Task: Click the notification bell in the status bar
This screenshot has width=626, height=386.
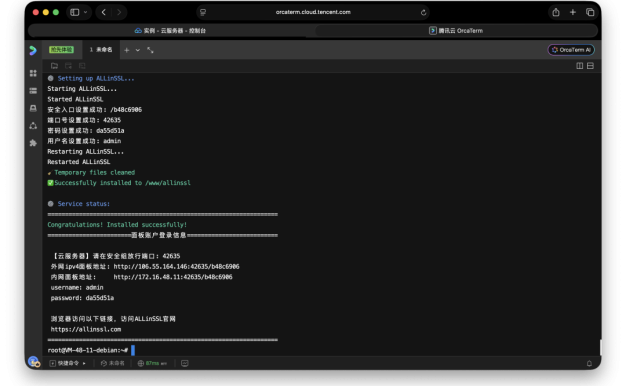Action: point(589,363)
